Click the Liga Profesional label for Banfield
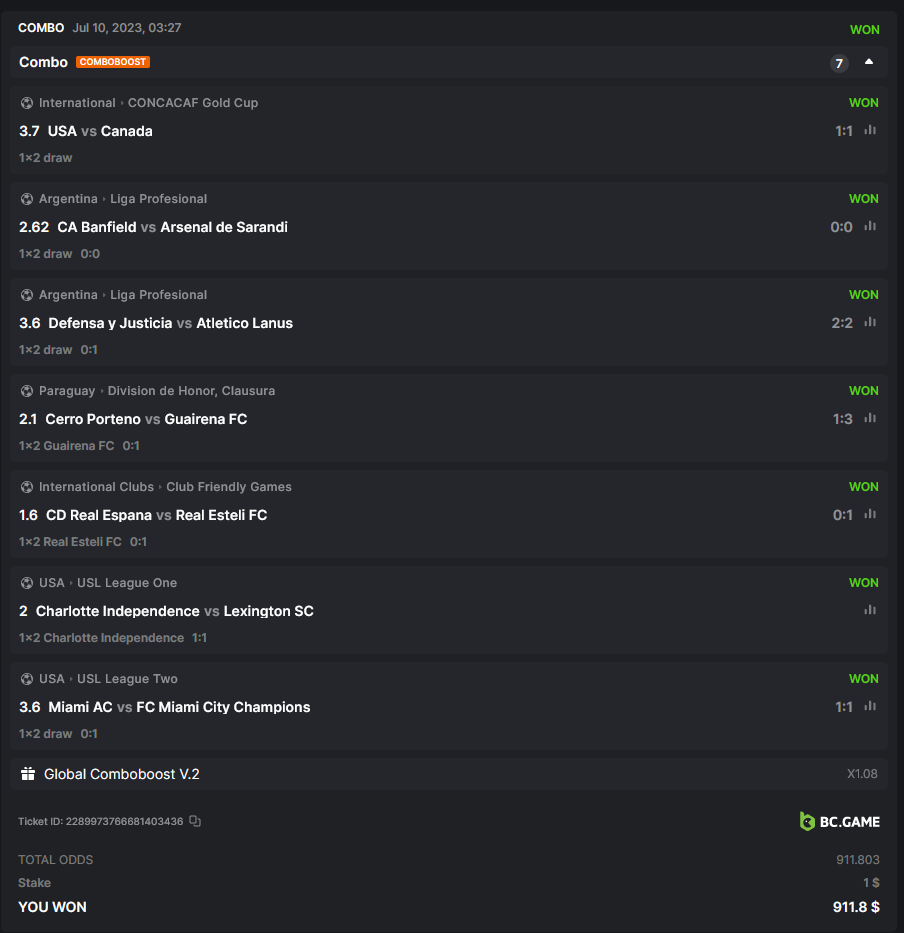Image resolution: width=904 pixels, height=933 pixels. (x=159, y=199)
